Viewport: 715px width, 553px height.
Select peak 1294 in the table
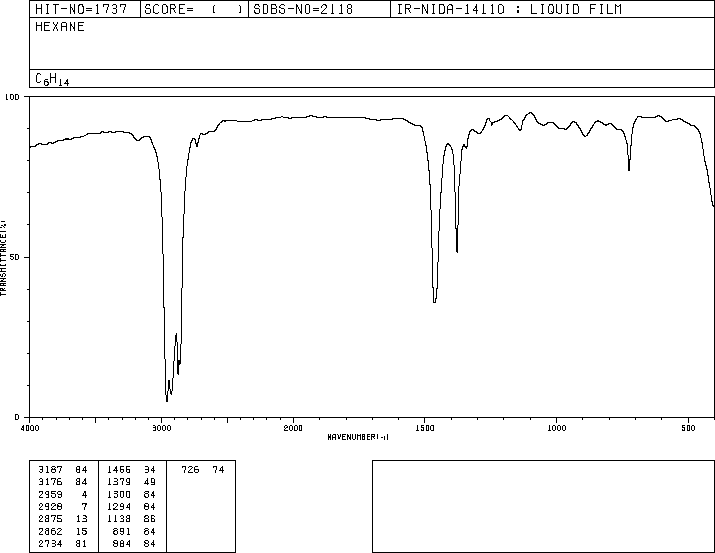coord(119,506)
